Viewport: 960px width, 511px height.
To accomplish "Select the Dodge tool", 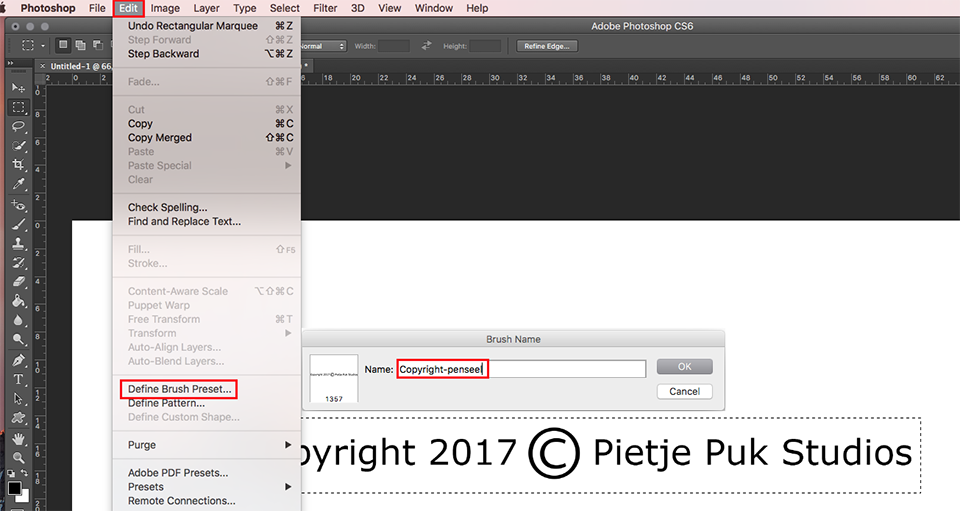I will click(x=18, y=339).
